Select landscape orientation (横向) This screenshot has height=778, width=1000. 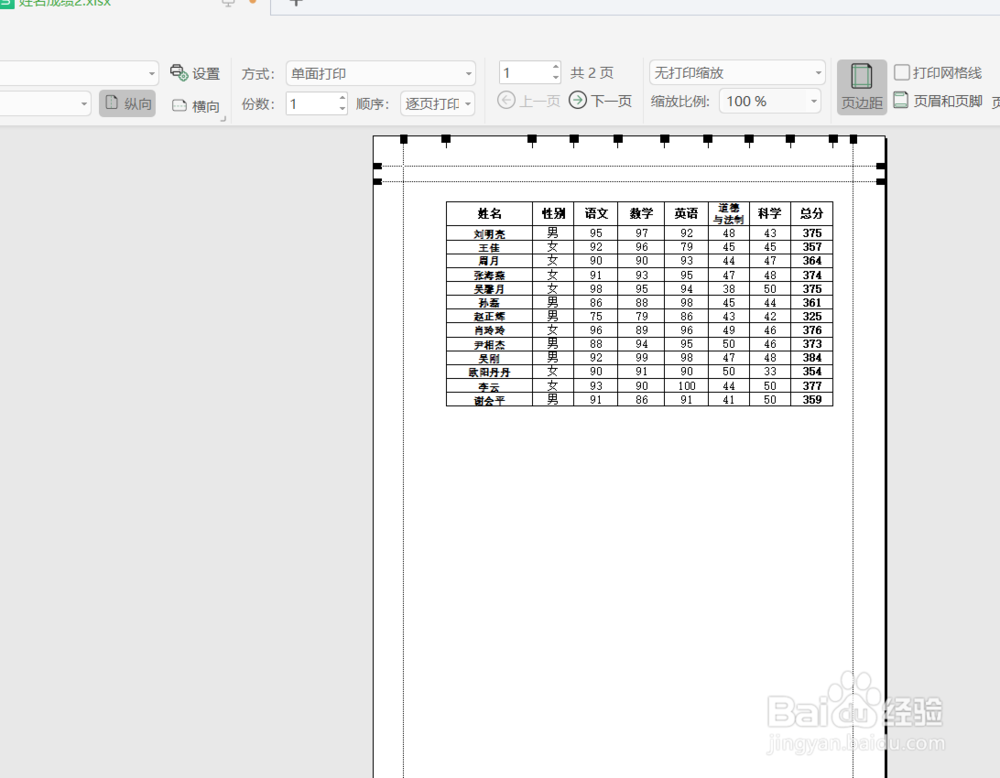pos(195,106)
